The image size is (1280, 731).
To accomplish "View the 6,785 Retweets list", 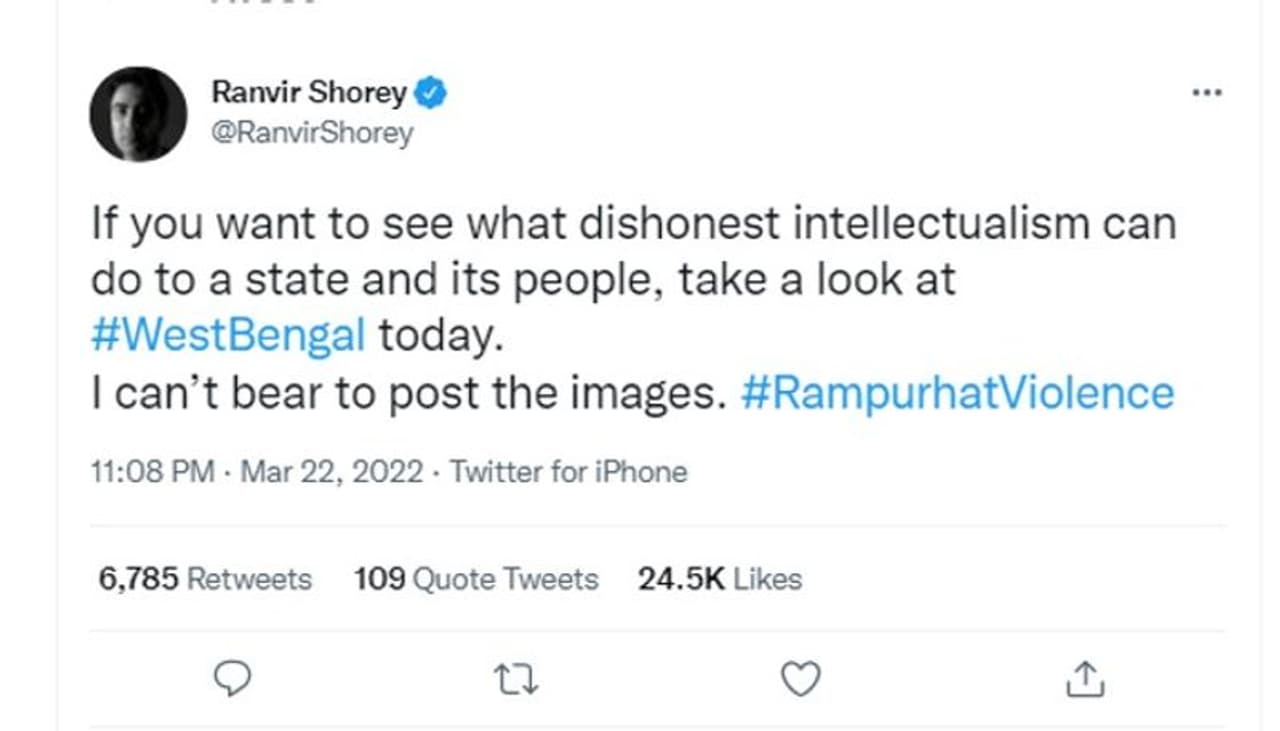I will click(205, 579).
